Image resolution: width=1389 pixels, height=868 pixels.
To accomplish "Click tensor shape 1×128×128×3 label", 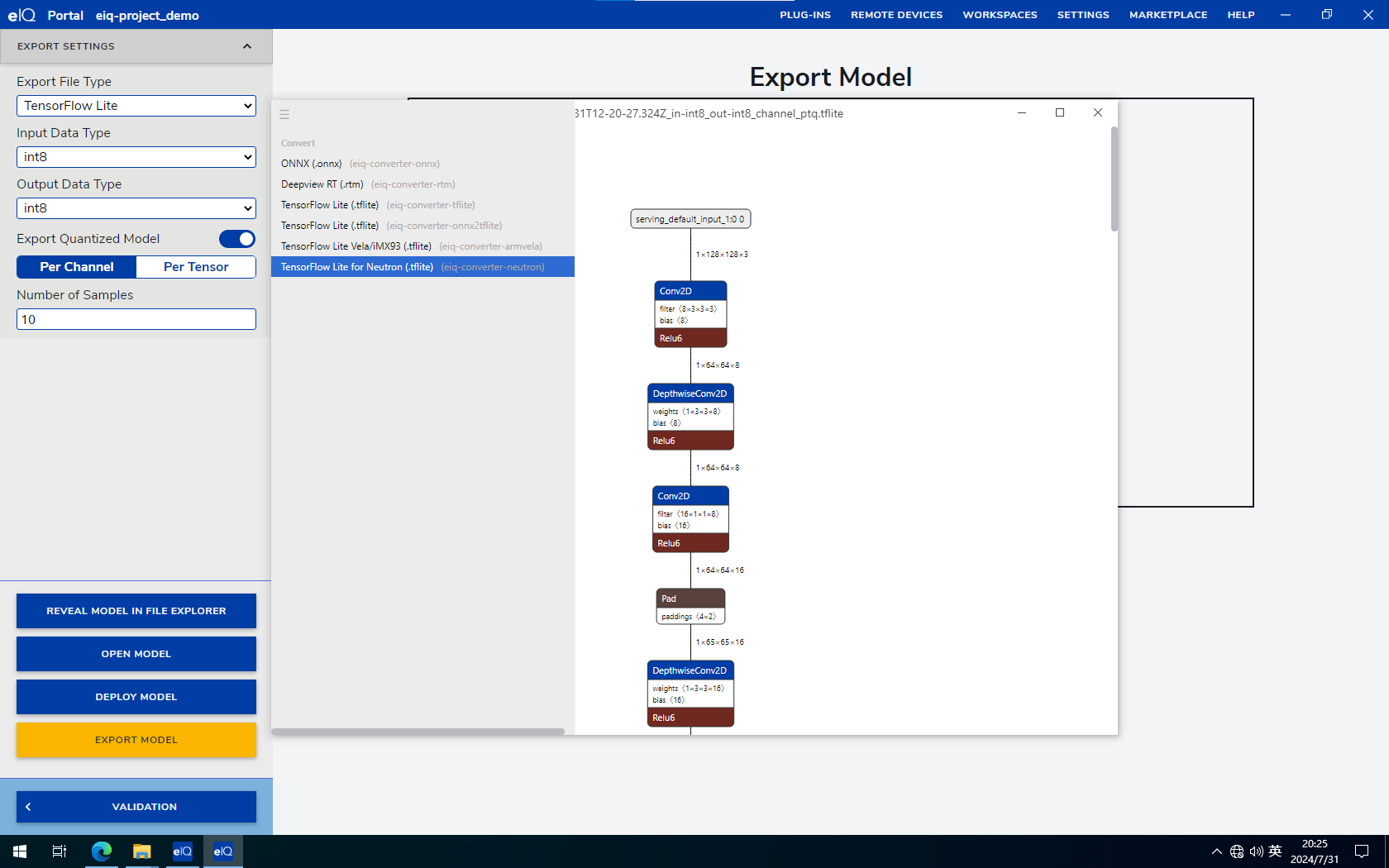I will tap(722, 255).
